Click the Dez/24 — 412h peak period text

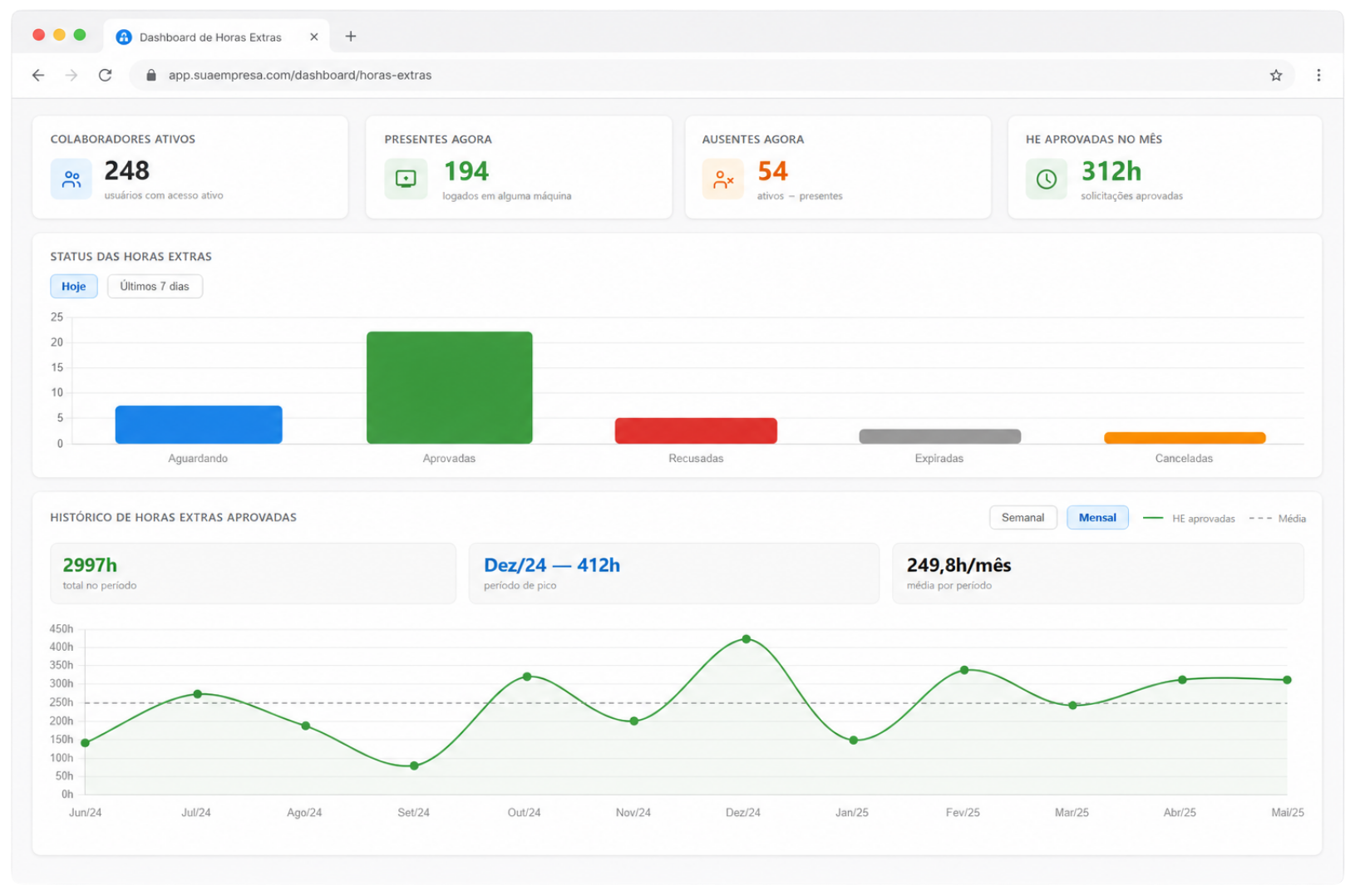pyautogui.click(x=552, y=565)
